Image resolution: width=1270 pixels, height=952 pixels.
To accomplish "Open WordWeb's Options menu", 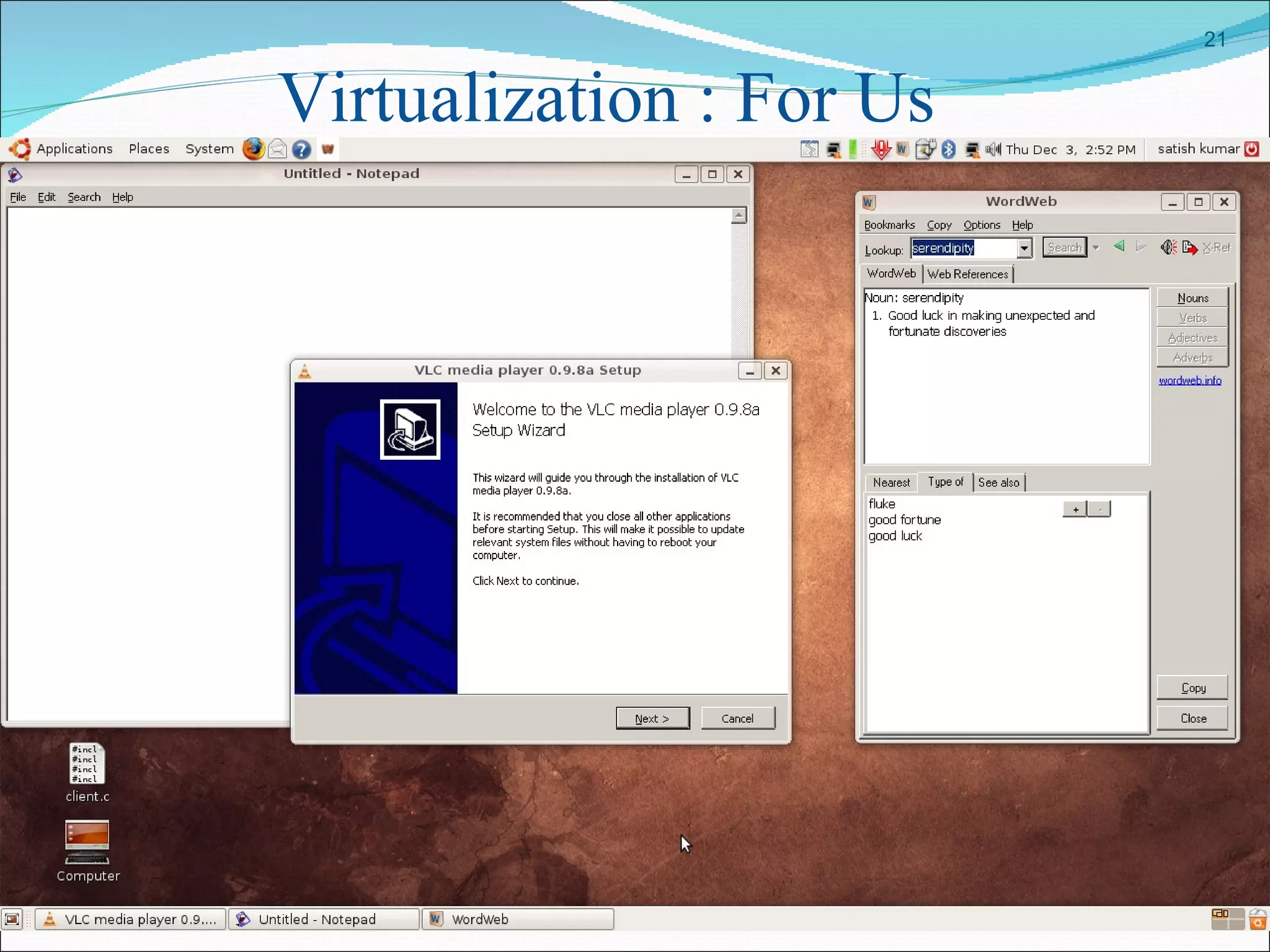I will [982, 225].
